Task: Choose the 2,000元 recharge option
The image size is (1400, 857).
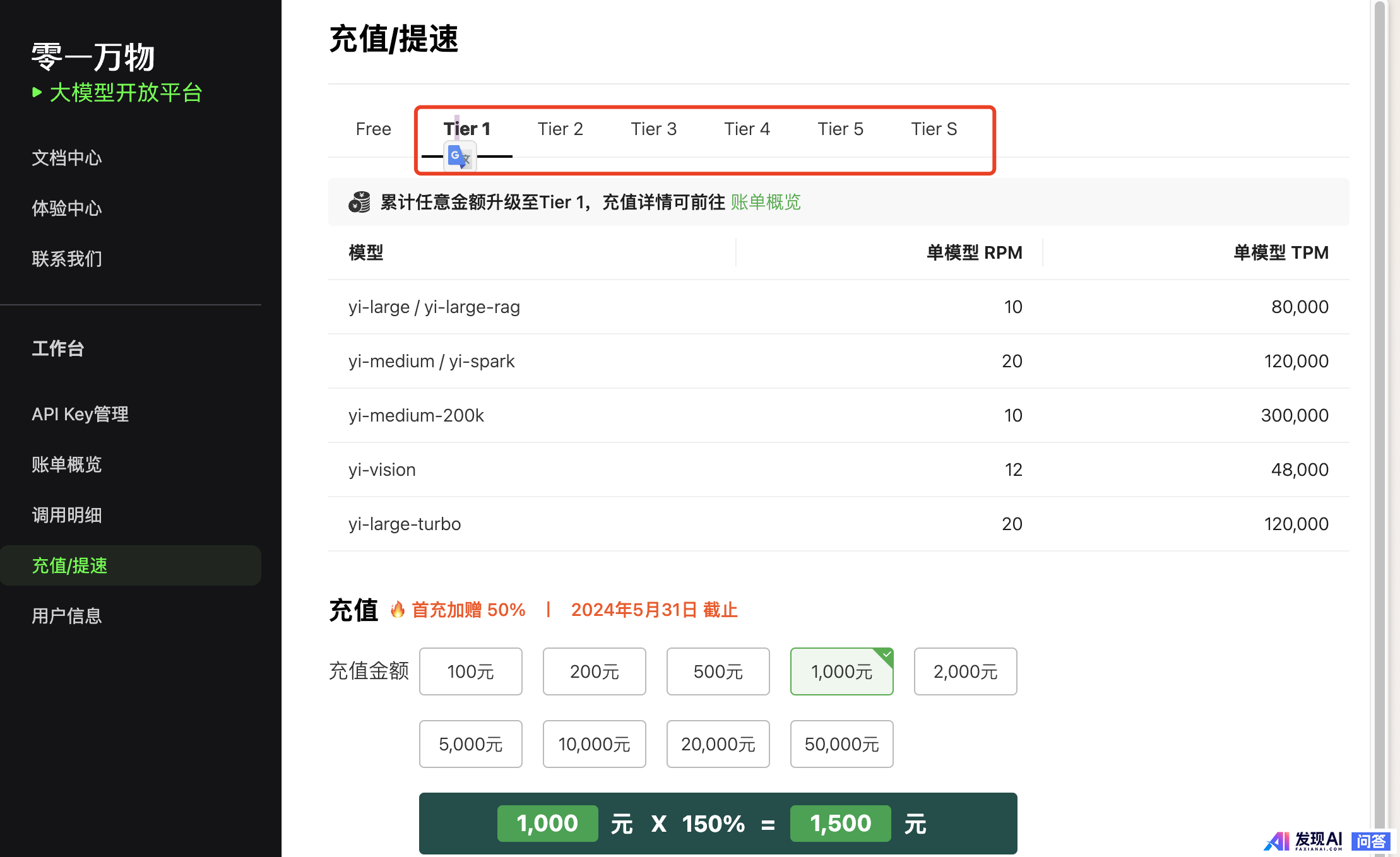Action: (x=965, y=671)
